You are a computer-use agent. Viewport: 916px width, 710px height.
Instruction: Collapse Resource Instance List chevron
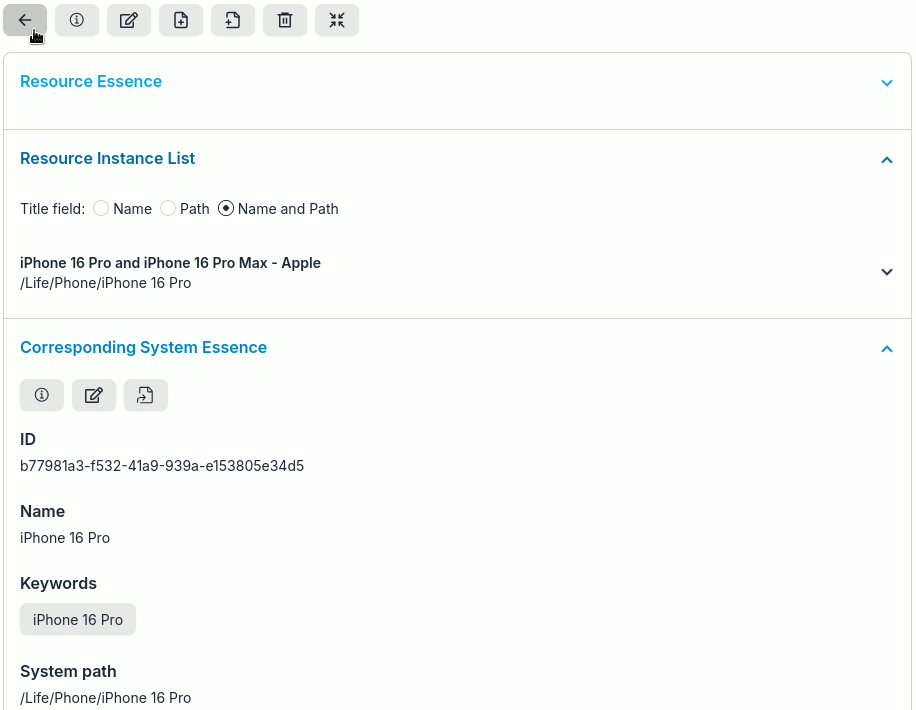pyautogui.click(x=887, y=160)
